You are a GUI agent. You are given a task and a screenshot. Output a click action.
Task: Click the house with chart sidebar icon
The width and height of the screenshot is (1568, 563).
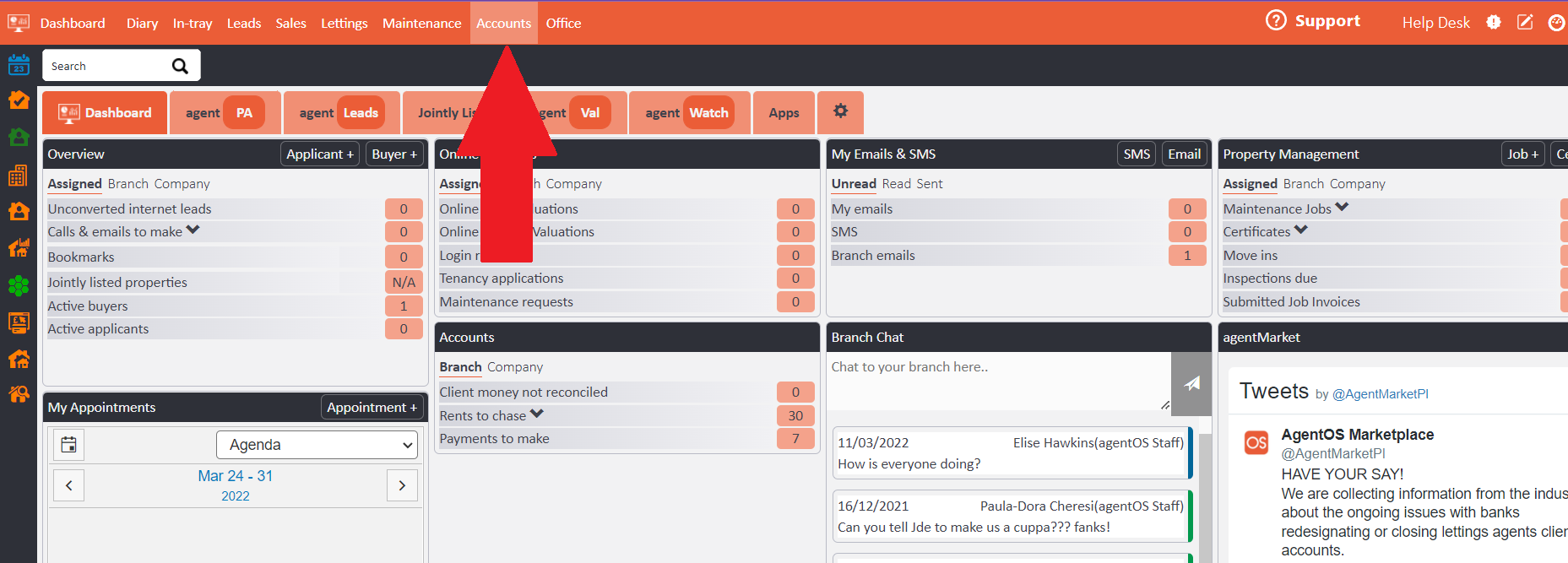(19, 248)
